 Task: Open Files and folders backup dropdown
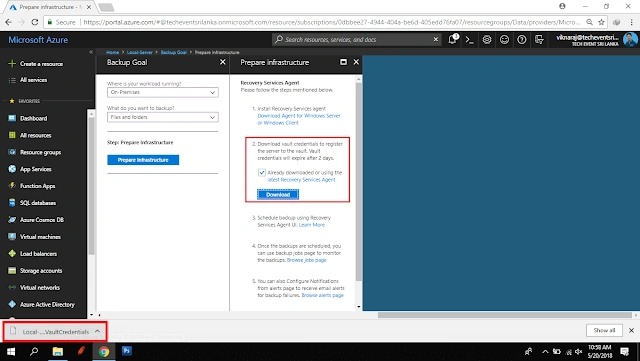tap(162, 117)
